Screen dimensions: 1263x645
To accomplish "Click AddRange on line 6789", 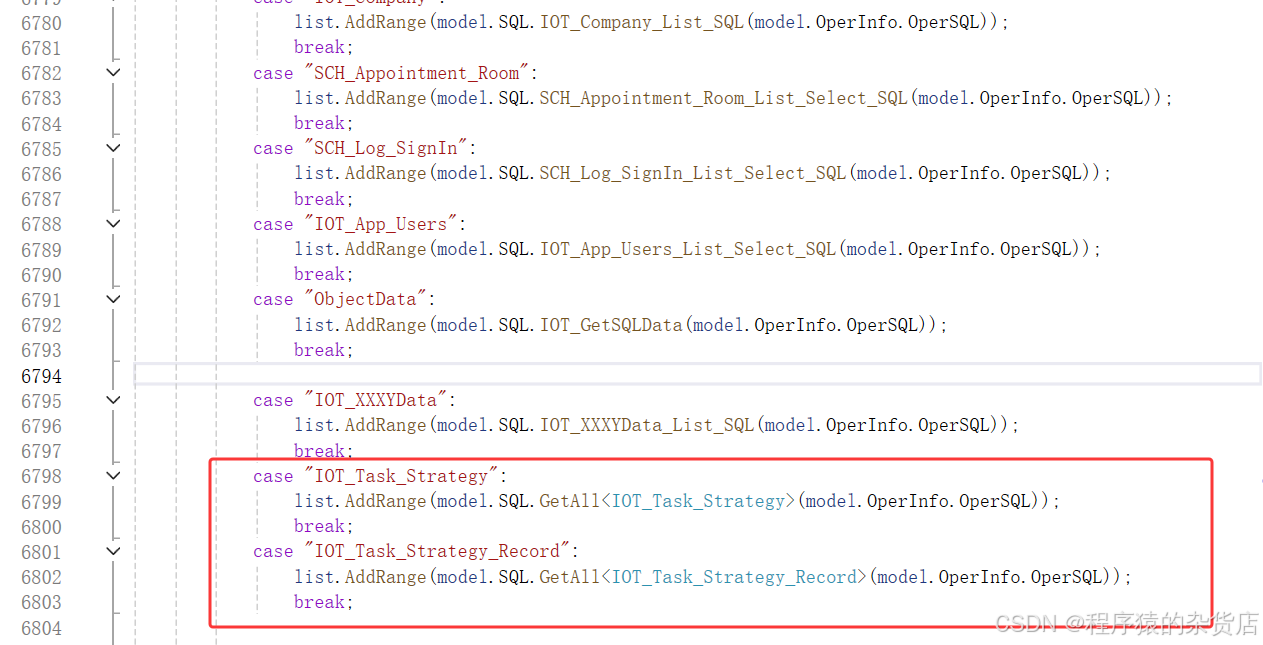I will [386, 249].
